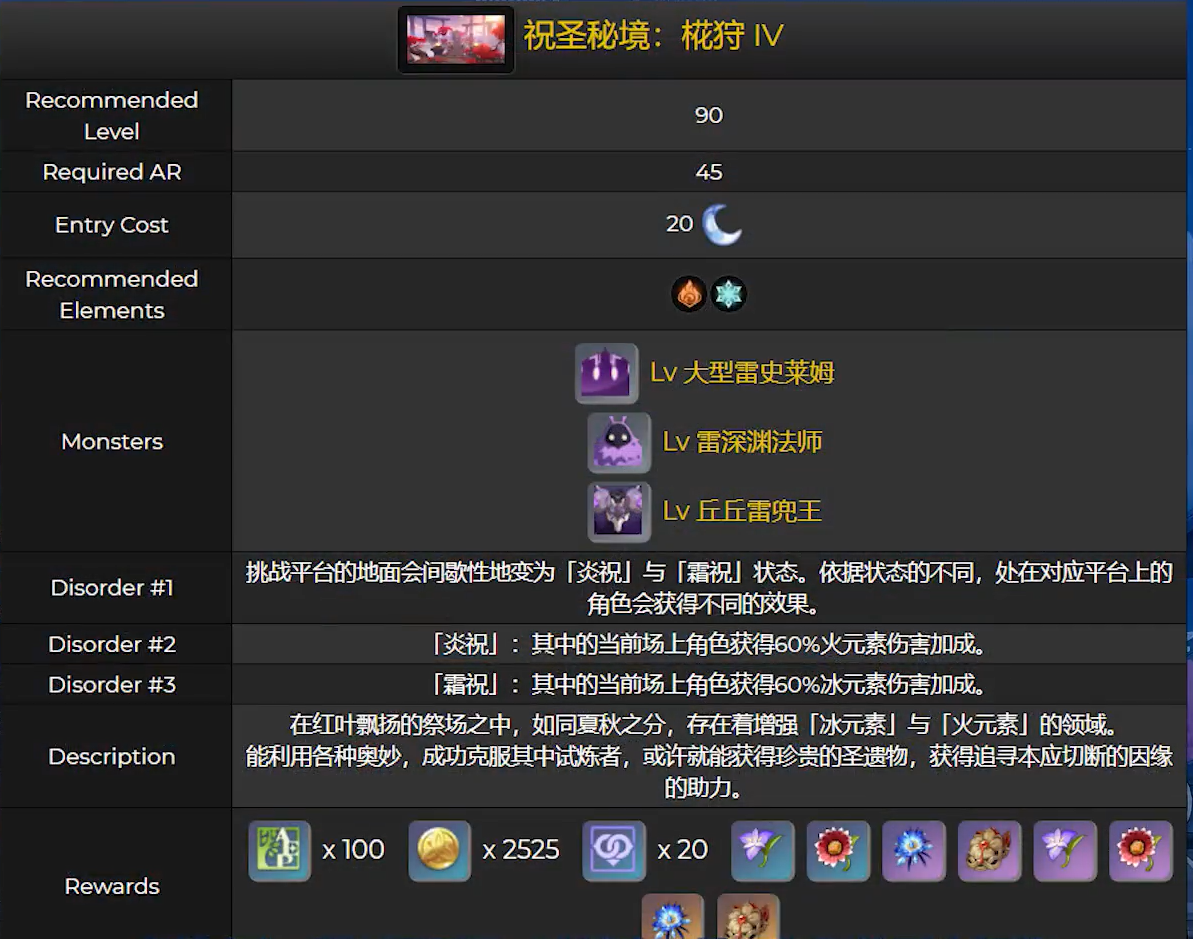Click the domain thumbnail image at top
This screenshot has width=1193, height=939.
(456, 40)
